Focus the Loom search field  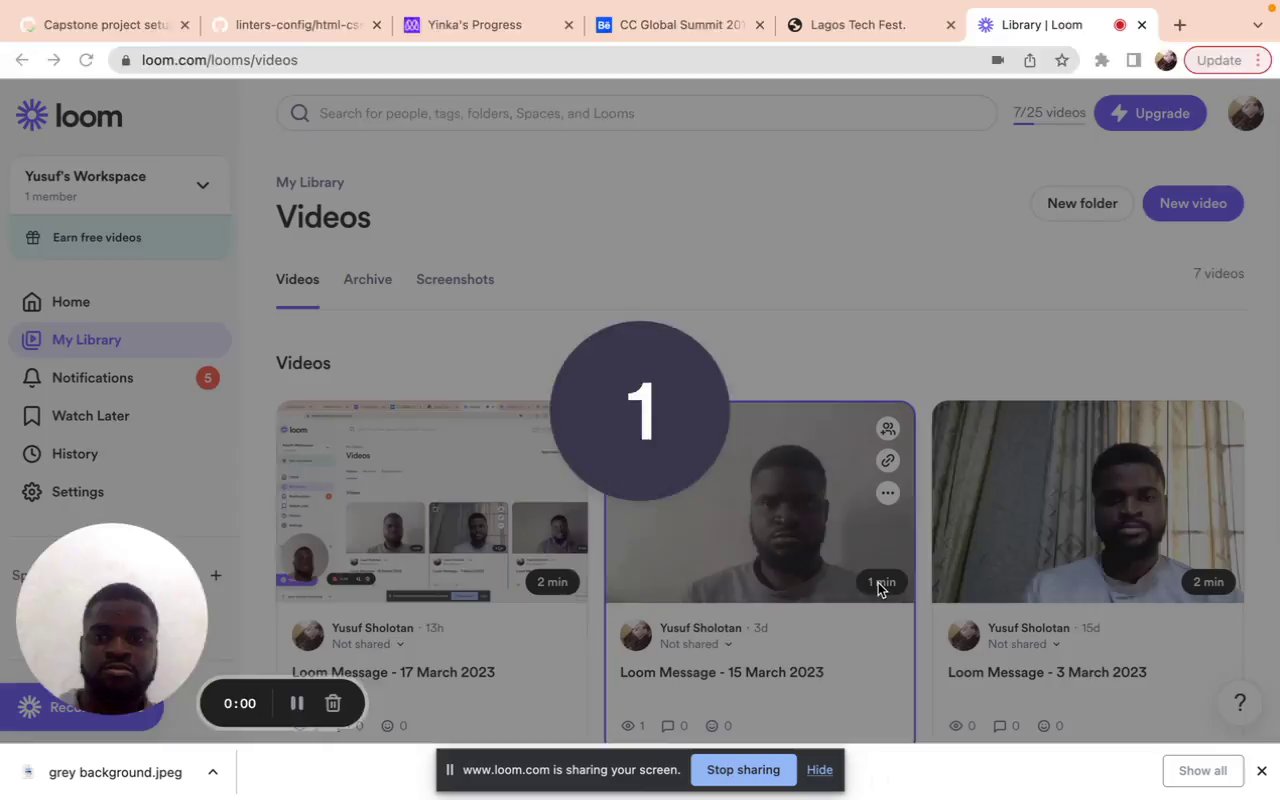[636, 113]
